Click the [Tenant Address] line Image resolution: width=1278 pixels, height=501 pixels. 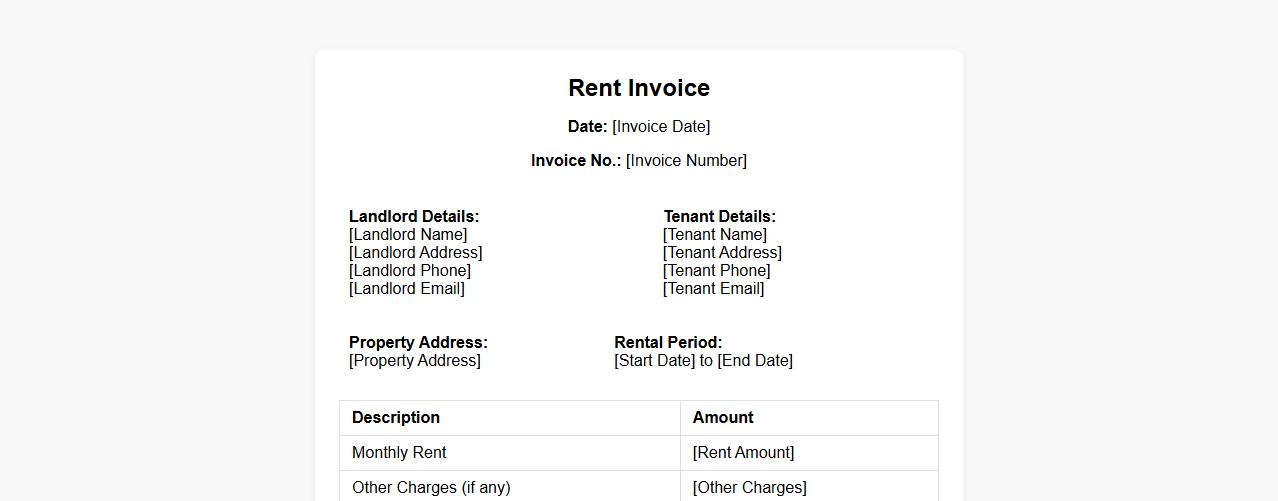click(722, 252)
